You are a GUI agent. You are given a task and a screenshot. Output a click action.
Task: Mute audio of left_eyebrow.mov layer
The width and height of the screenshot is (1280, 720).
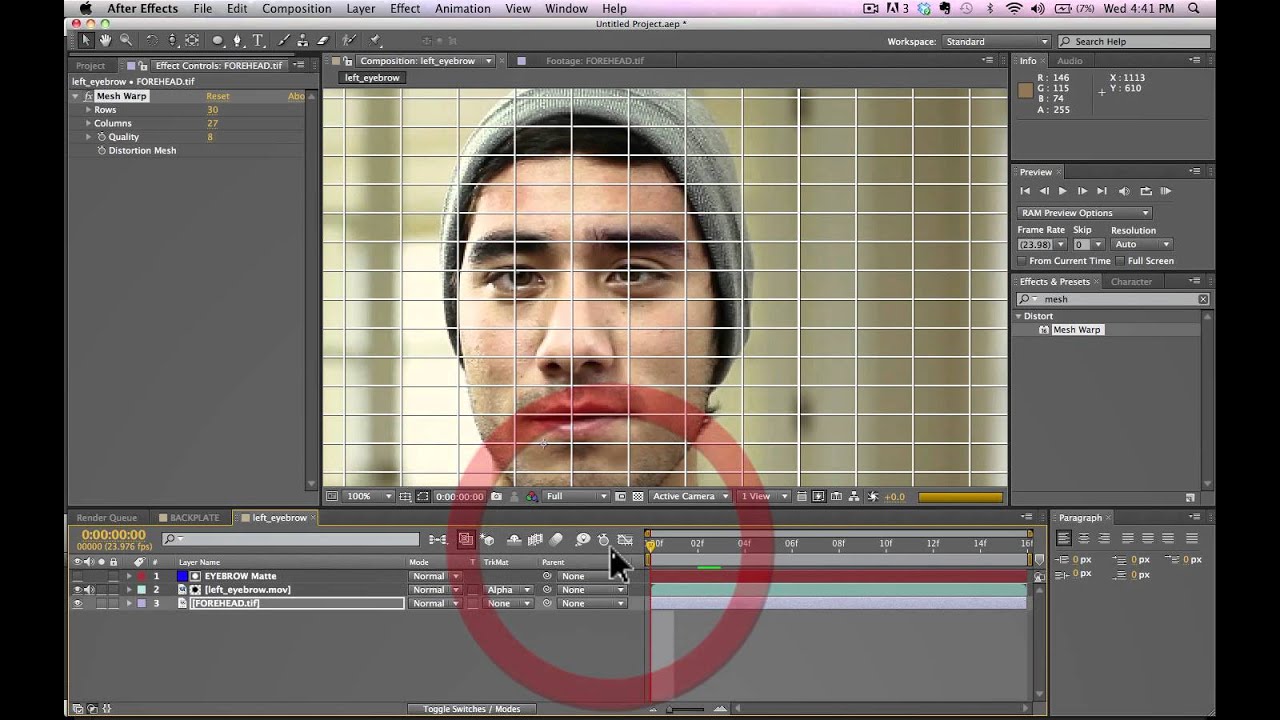pyautogui.click(x=89, y=590)
